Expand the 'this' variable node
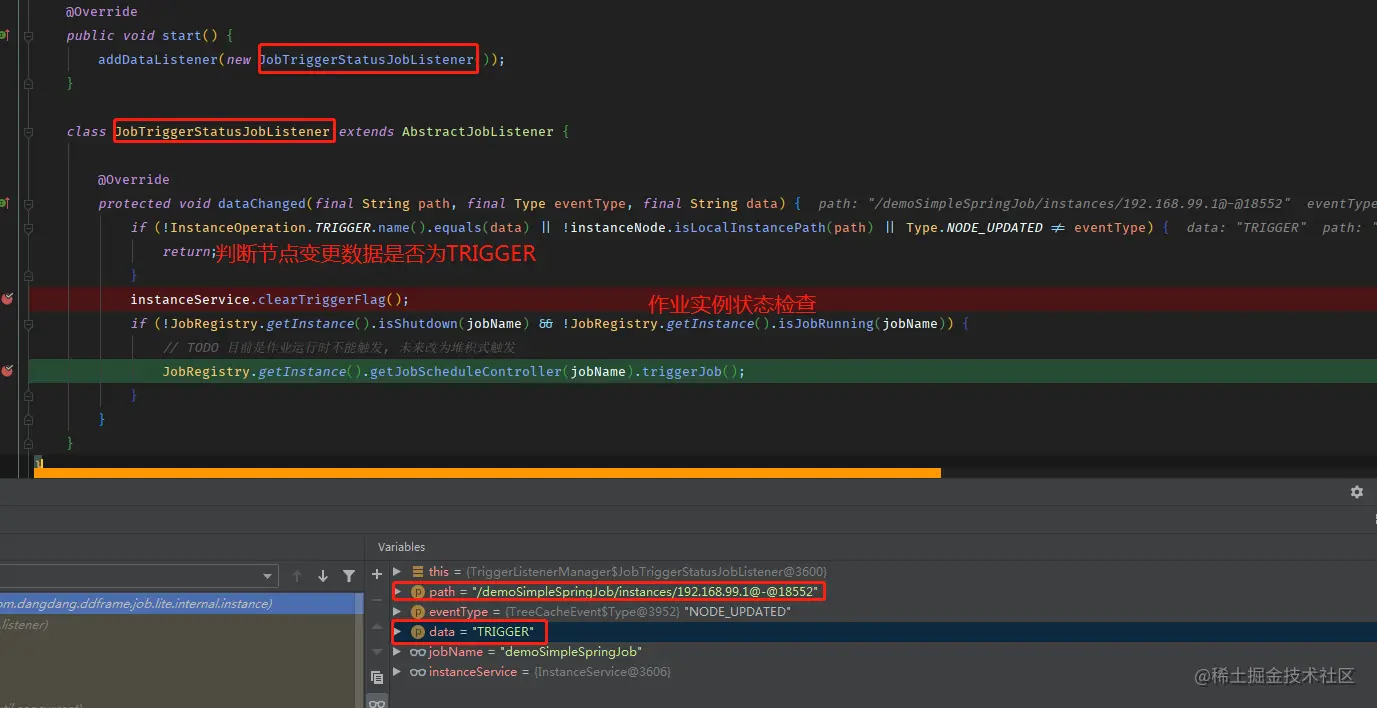The width and height of the screenshot is (1377, 708). point(398,572)
